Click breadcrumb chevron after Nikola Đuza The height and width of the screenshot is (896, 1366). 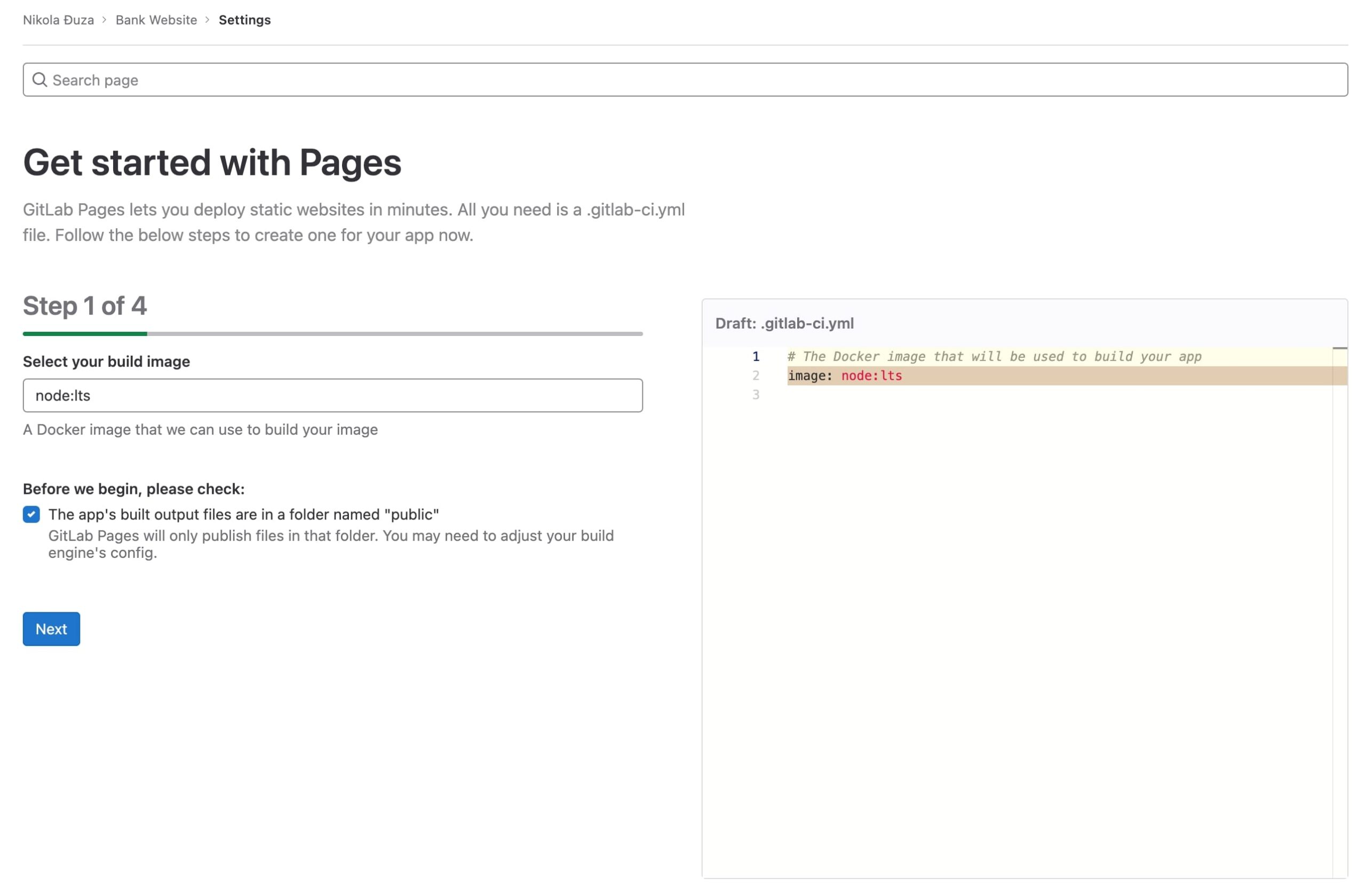[x=105, y=20]
